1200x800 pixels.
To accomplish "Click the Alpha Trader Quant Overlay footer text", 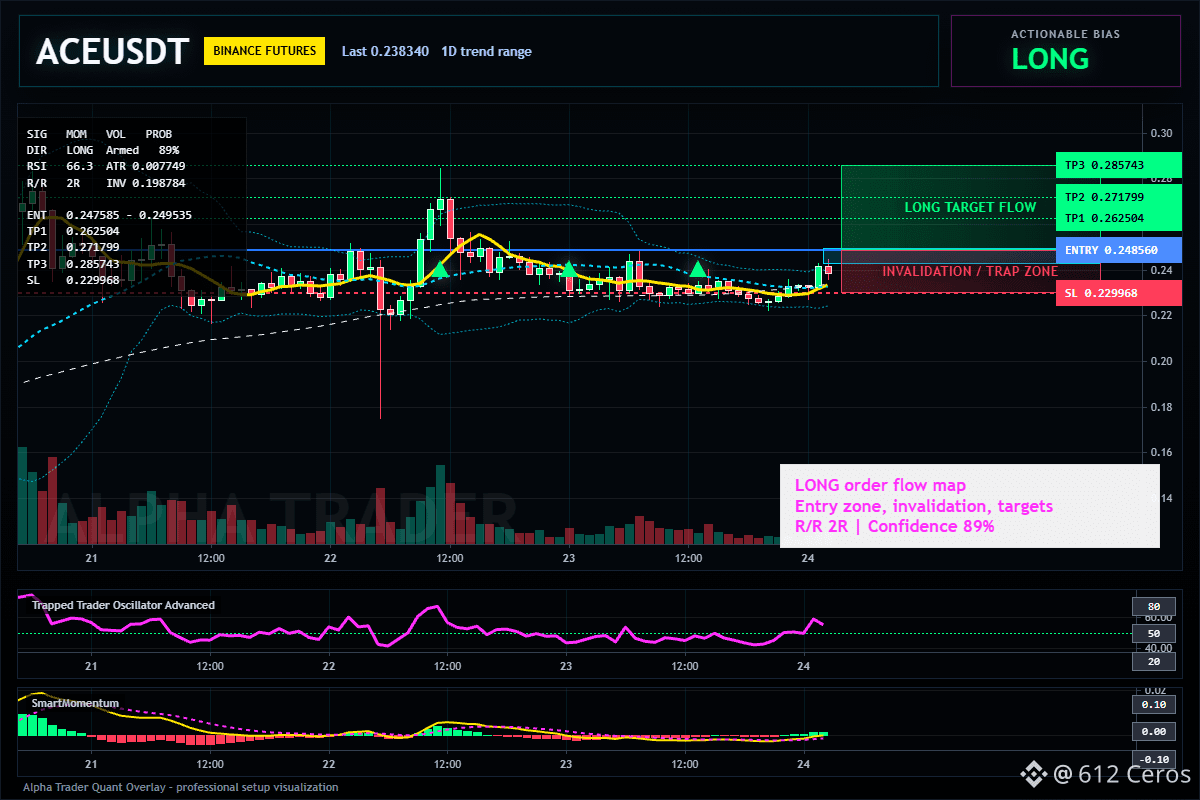I will [x=181, y=787].
